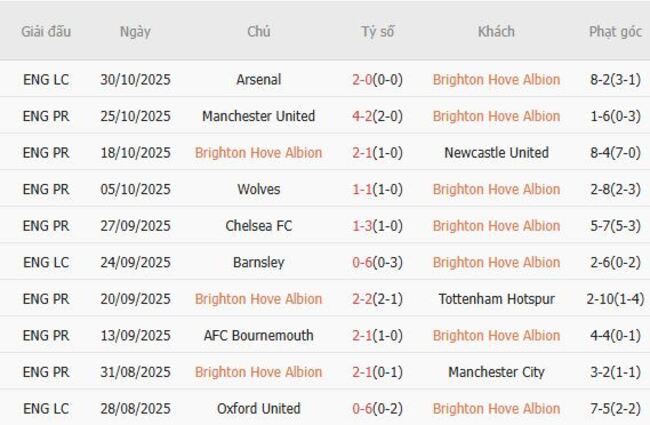650x425 pixels.
Task: Select the "Phạt góc" column header
Action: [615, 32]
